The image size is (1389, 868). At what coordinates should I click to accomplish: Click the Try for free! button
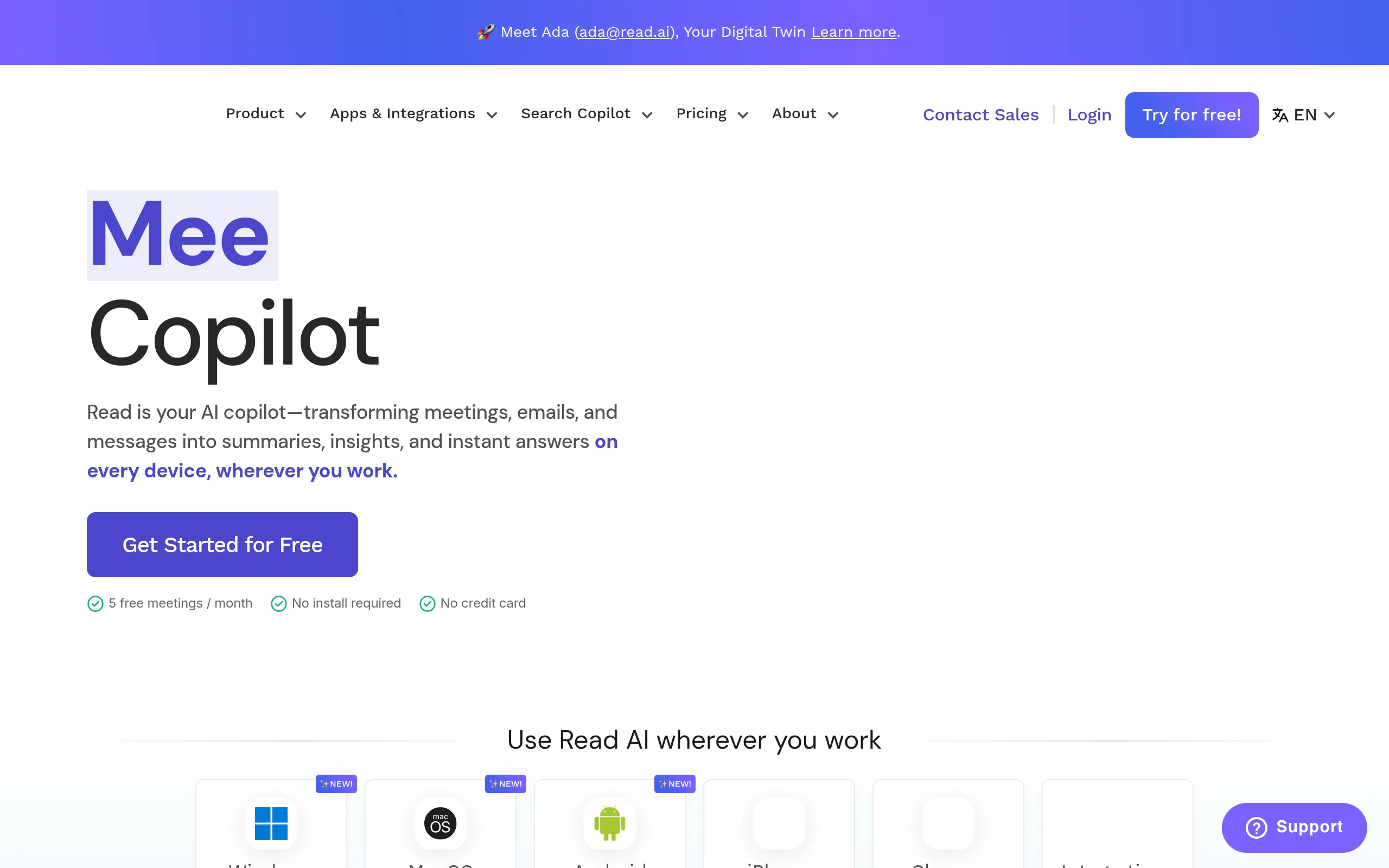click(x=1192, y=115)
